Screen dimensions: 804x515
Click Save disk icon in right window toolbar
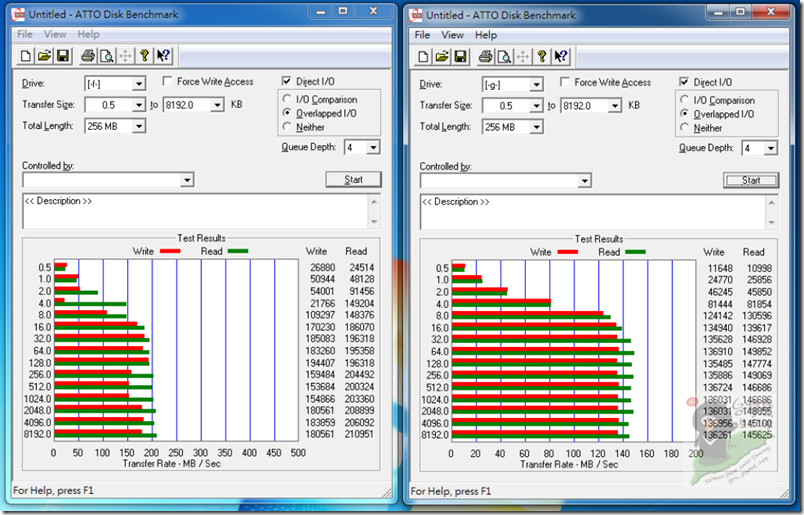(x=460, y=56)
